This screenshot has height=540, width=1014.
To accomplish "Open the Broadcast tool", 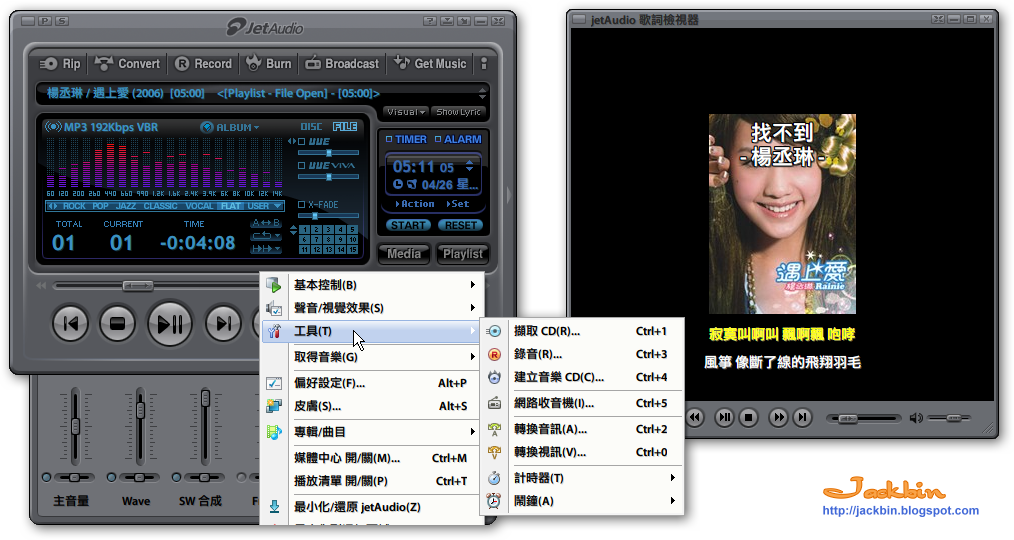I will (x=342, y=63).
